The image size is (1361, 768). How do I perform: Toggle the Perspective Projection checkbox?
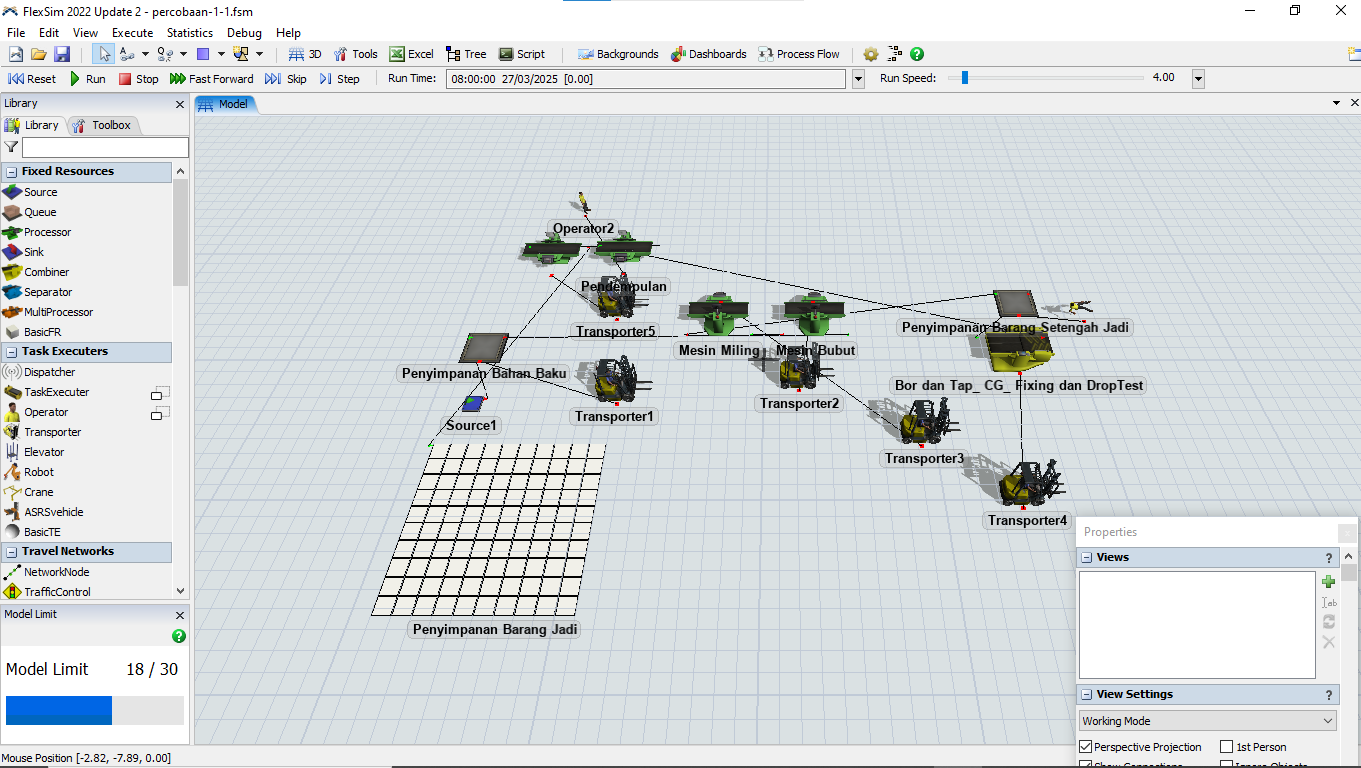tap(1086, 747)
